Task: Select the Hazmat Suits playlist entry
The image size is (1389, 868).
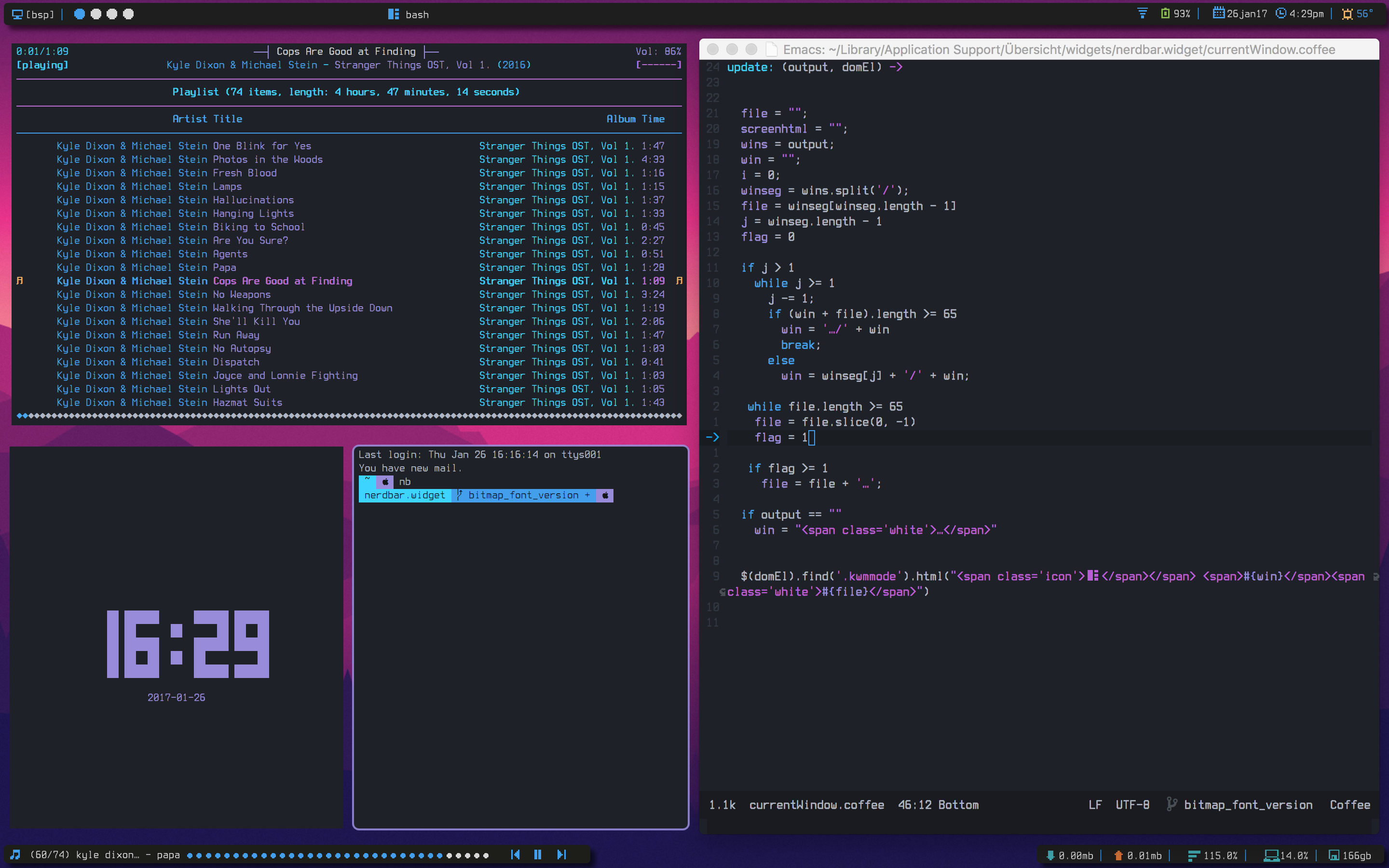Action: pos(247,403)
